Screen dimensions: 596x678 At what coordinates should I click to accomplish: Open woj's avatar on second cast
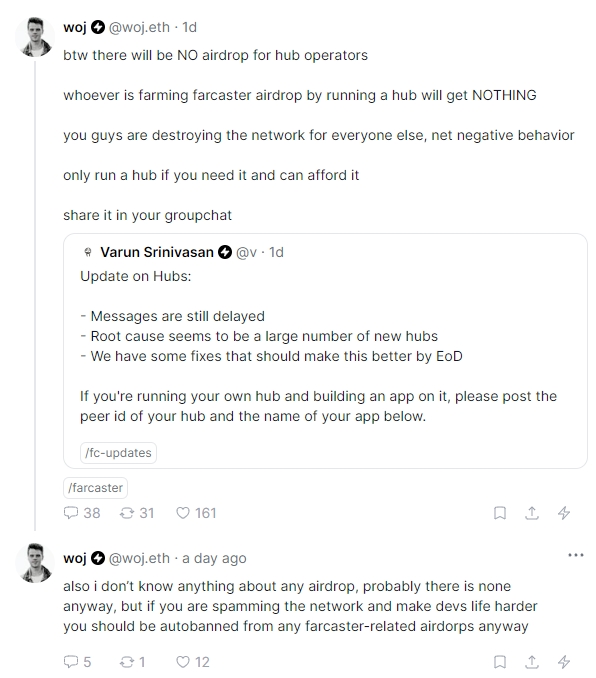pos(35,563)
